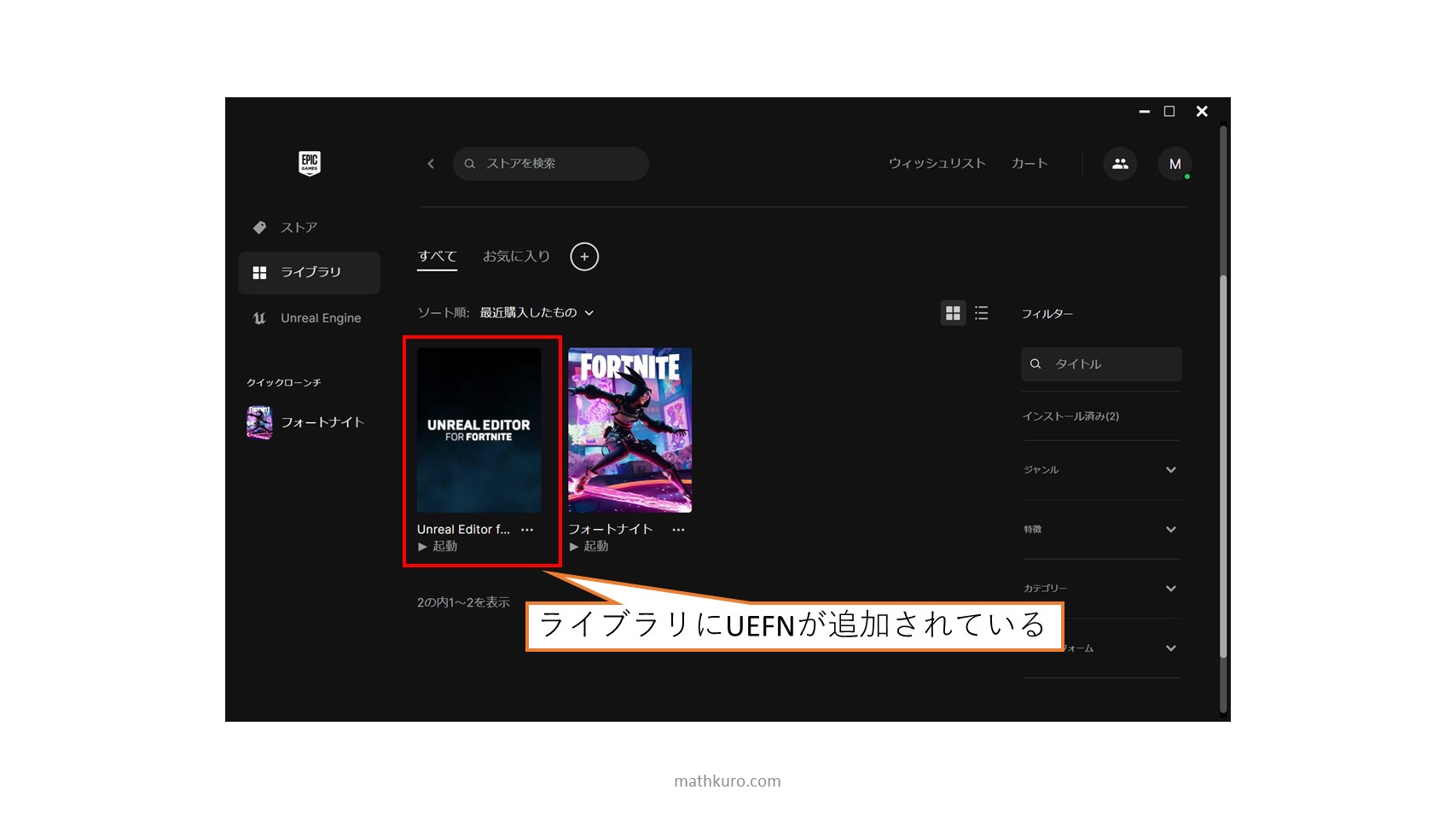Viewport: 1456px width, 819px height.
Task: Click the vertical scrollbar
Action: click(x=1223, y=468)
